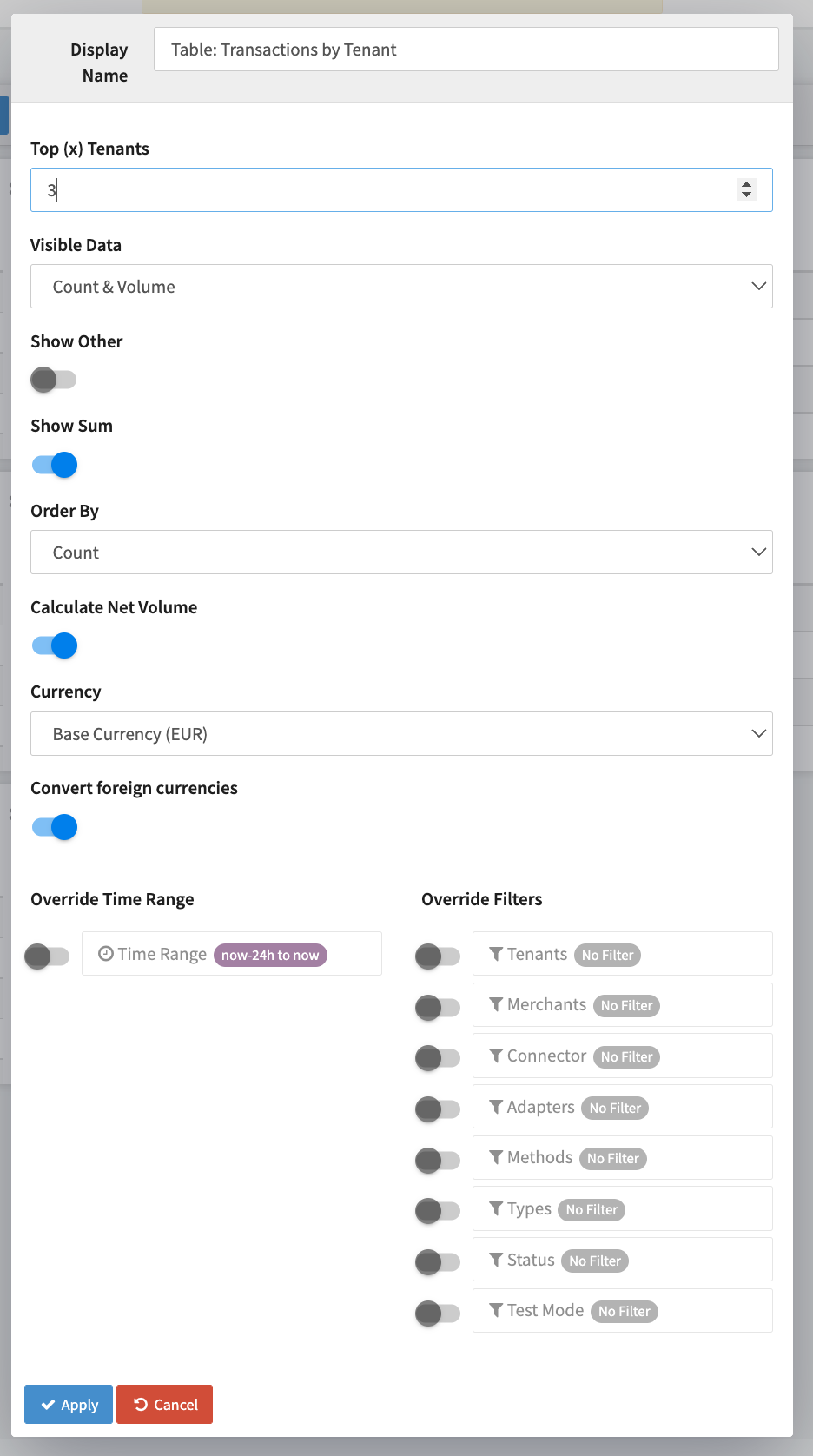
Task: Cancel the widget settings dialog
Action: click(x=165, y=1405)
